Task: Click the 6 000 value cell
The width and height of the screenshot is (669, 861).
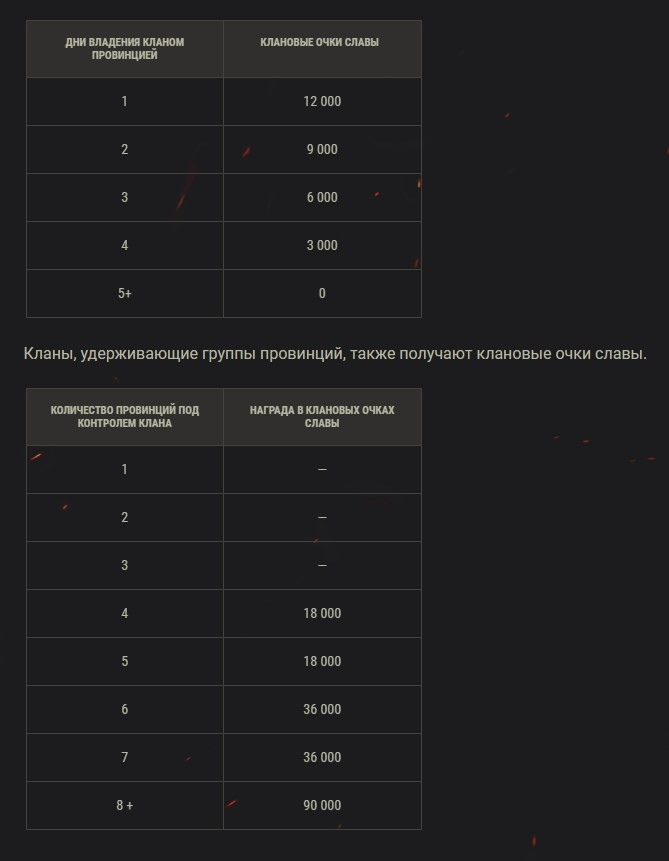Action: pyautogui.click(x=322, y=198)
